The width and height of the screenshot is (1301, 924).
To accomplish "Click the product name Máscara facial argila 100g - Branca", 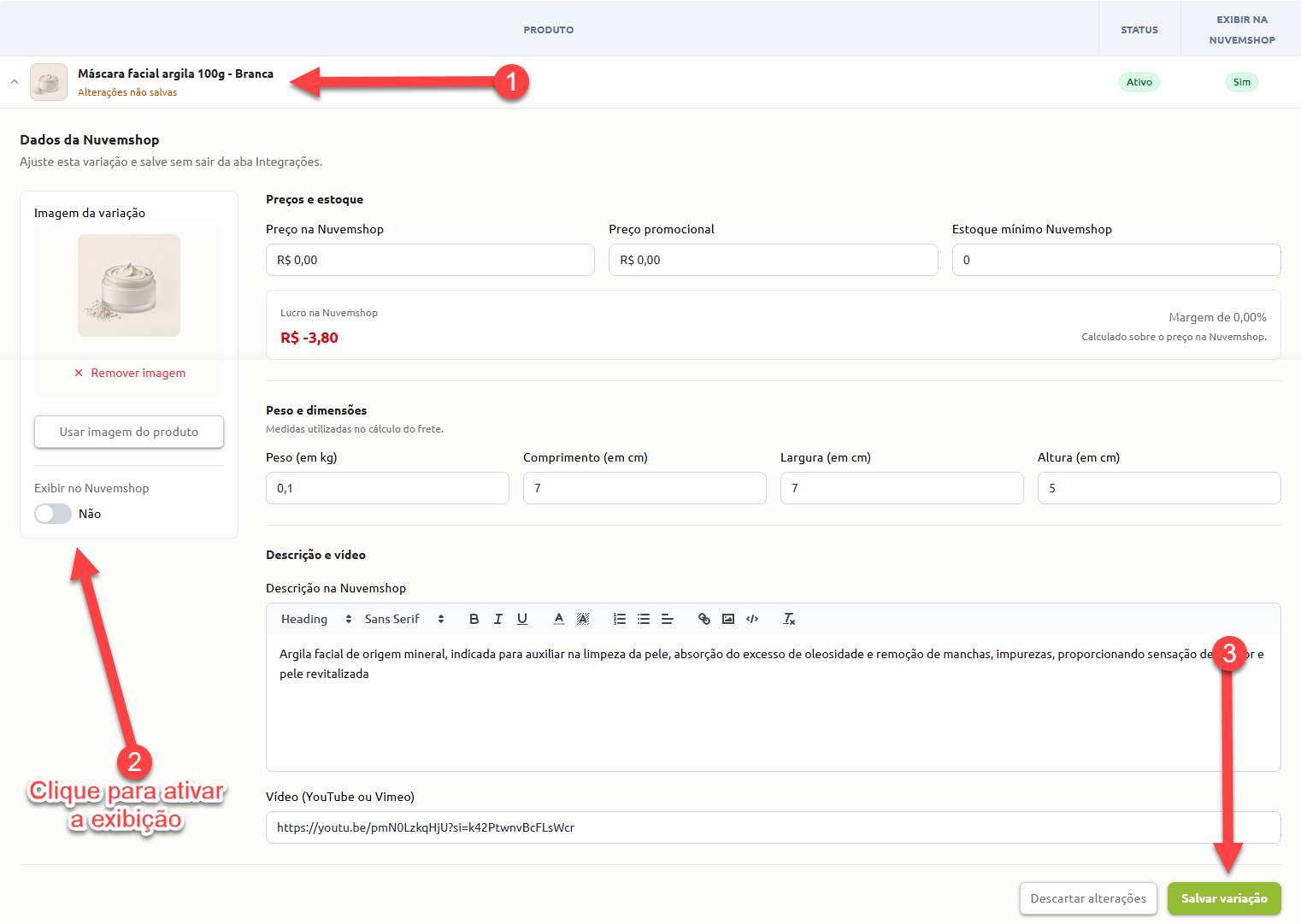I will (x=175, y=74).
